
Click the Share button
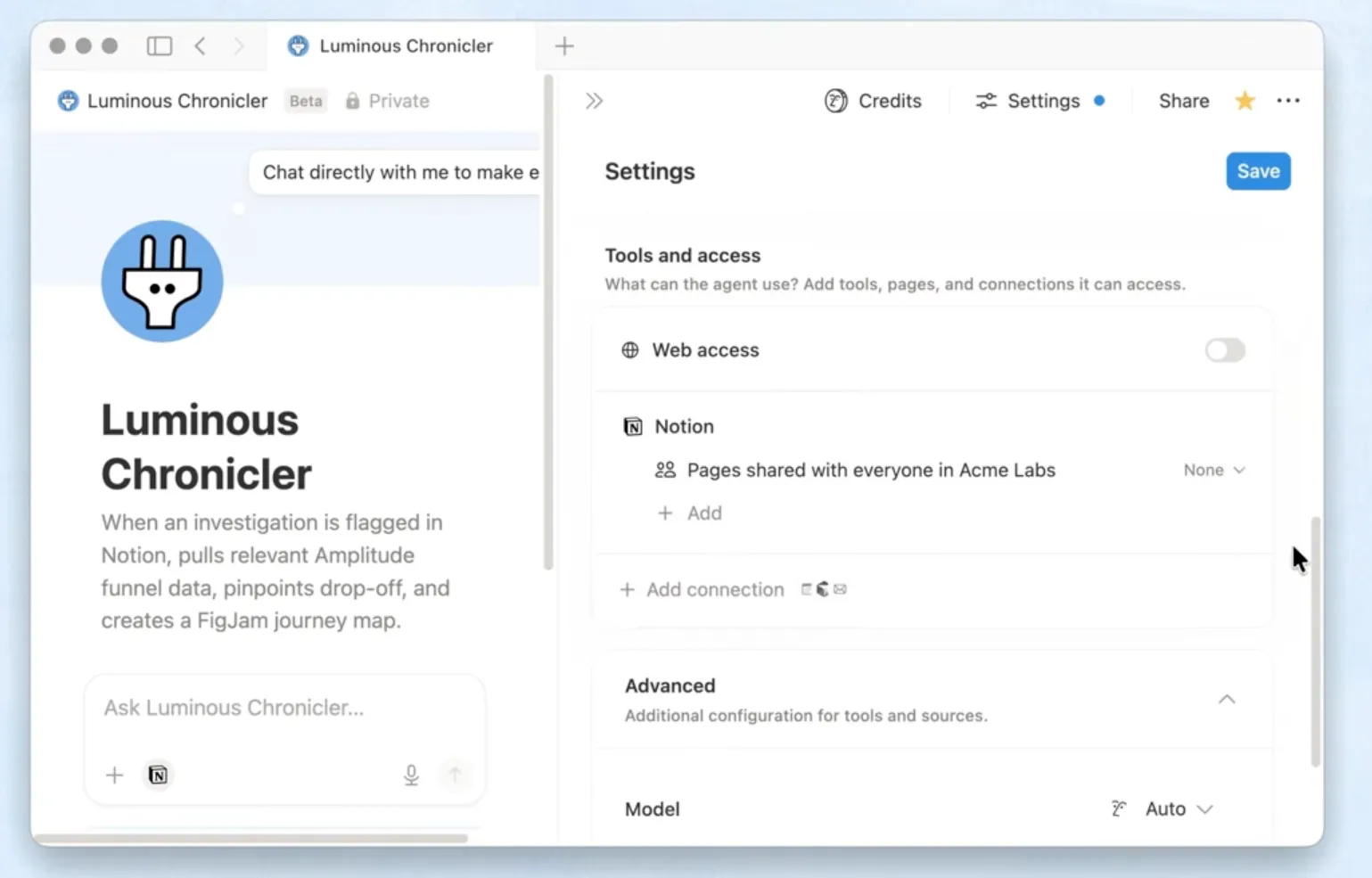pyautogui.click(x=1184, y=101)
